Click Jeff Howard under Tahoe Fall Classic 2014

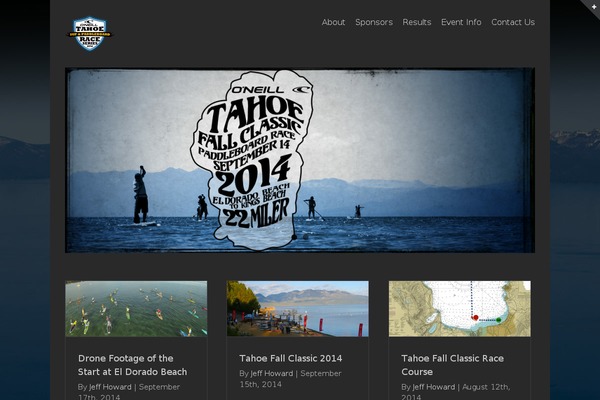coord(272,373)
